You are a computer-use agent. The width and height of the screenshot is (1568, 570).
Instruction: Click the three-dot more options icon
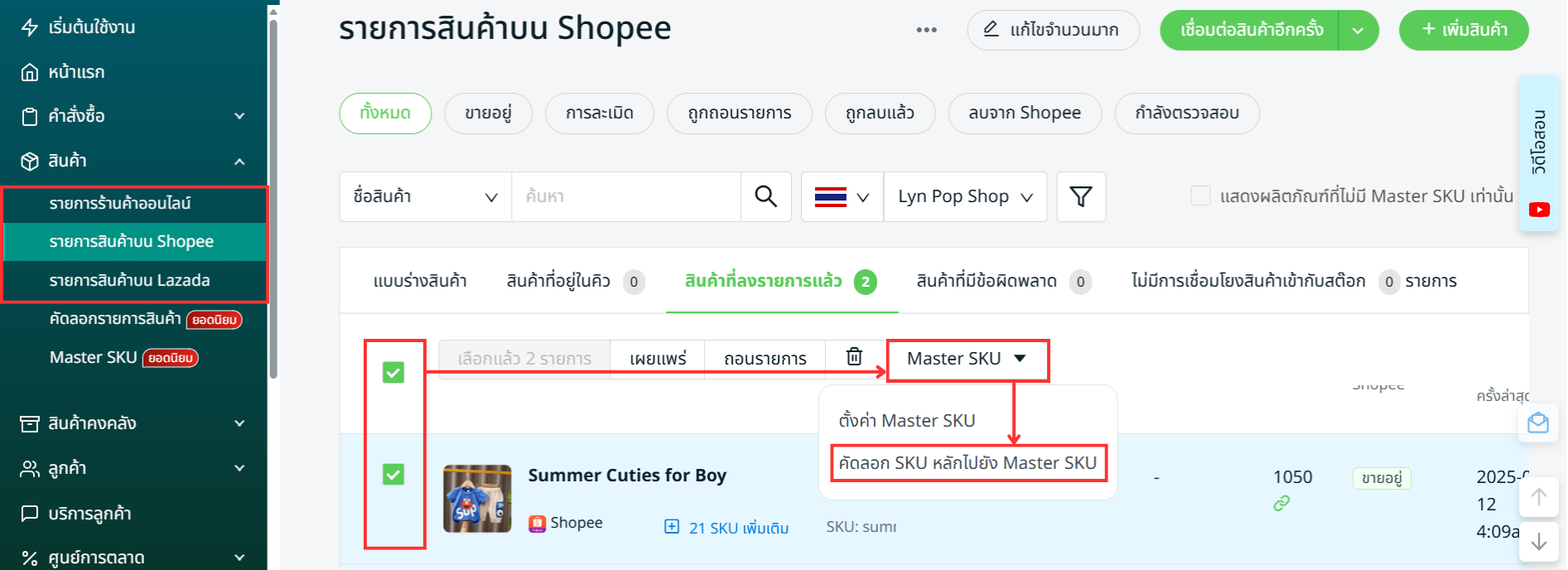[x=926, y=30]
